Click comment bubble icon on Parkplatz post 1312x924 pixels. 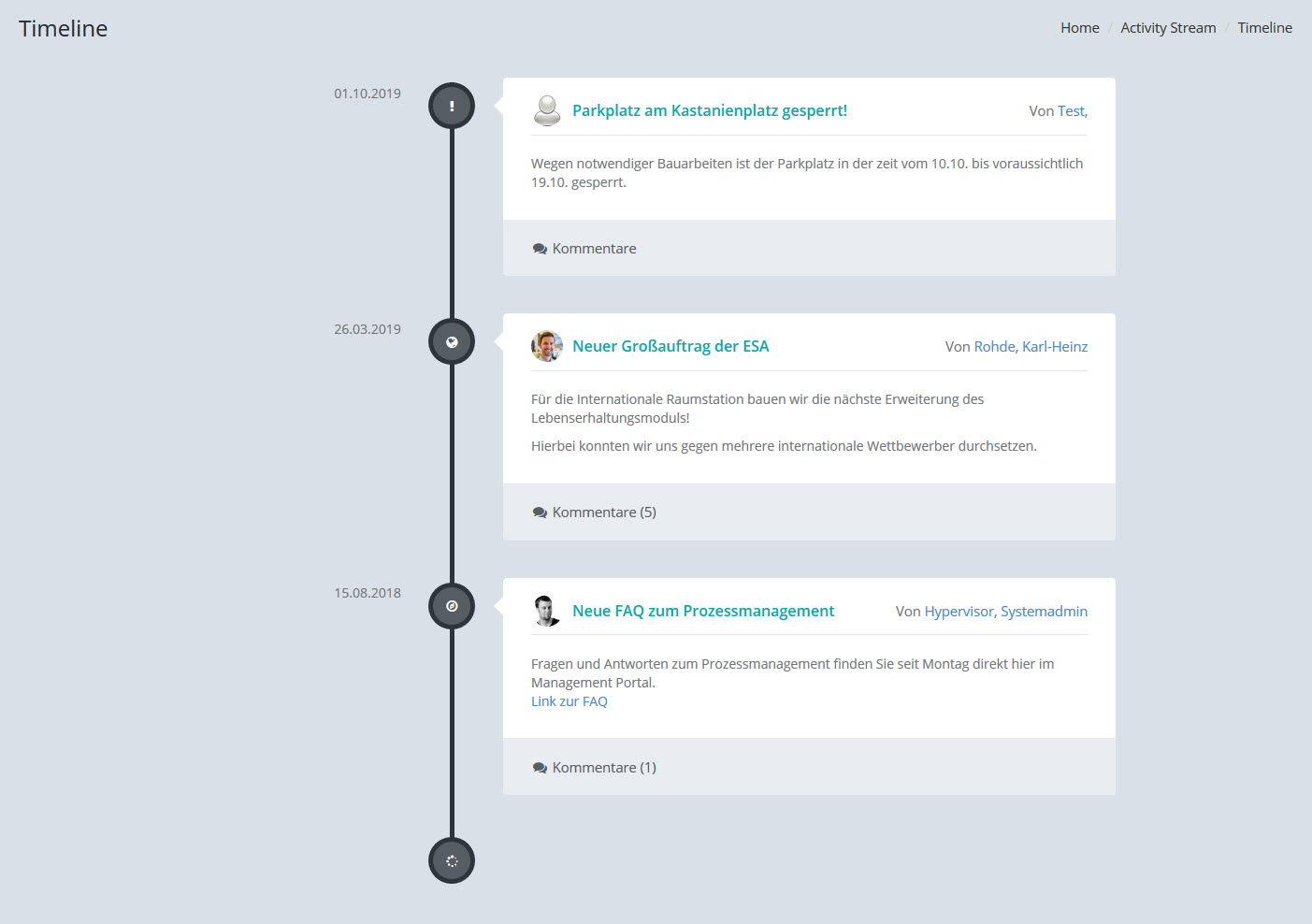click(x=540, y=249)
